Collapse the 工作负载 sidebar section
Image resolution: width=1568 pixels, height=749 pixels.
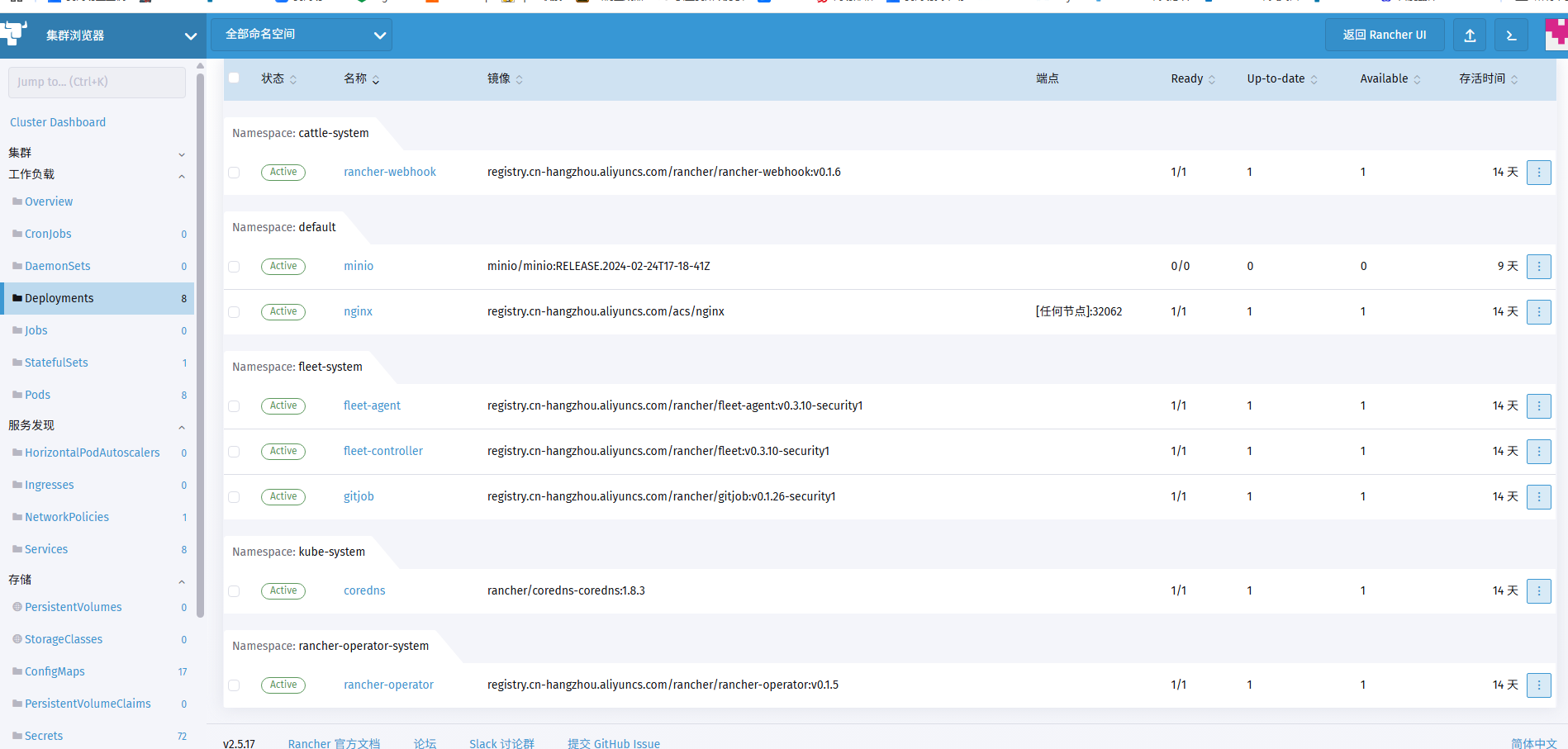(x=182, y=176)
